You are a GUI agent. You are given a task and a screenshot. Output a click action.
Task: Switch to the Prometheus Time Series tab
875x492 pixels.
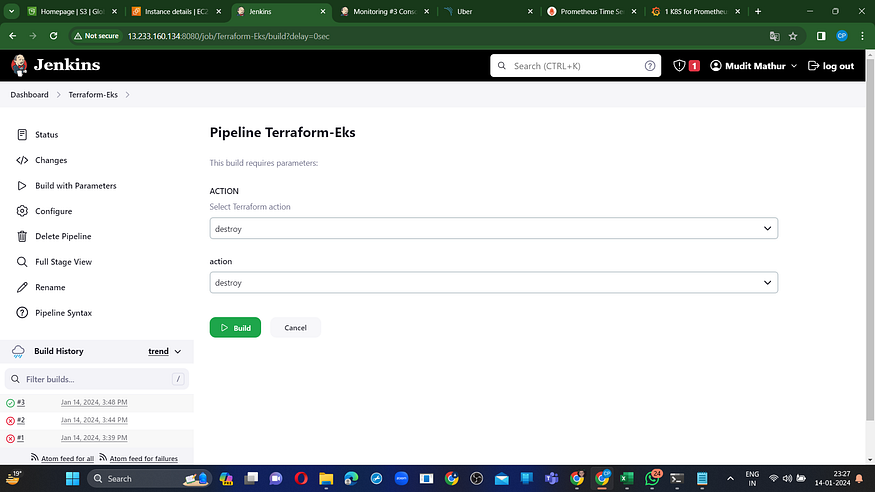click(x=592, y=11)
